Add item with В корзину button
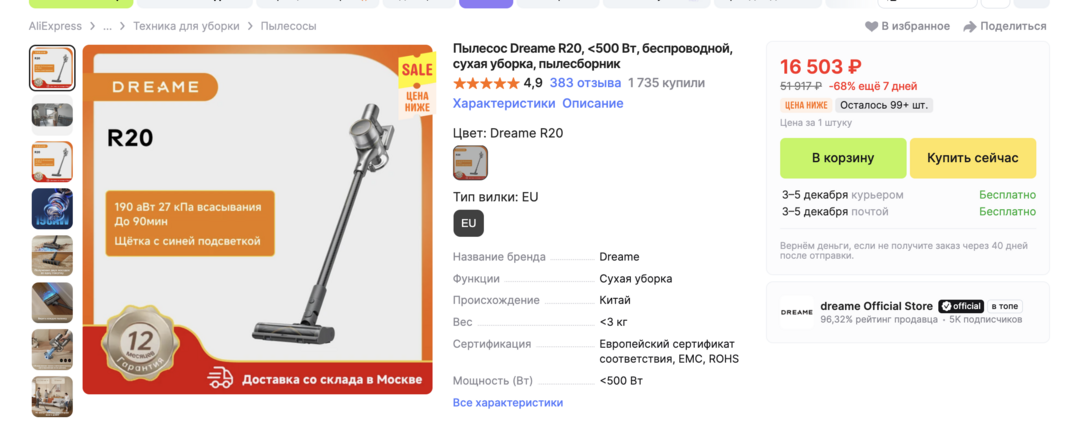The height and width of the screenshot is (440, 1090). coord(843,158)
